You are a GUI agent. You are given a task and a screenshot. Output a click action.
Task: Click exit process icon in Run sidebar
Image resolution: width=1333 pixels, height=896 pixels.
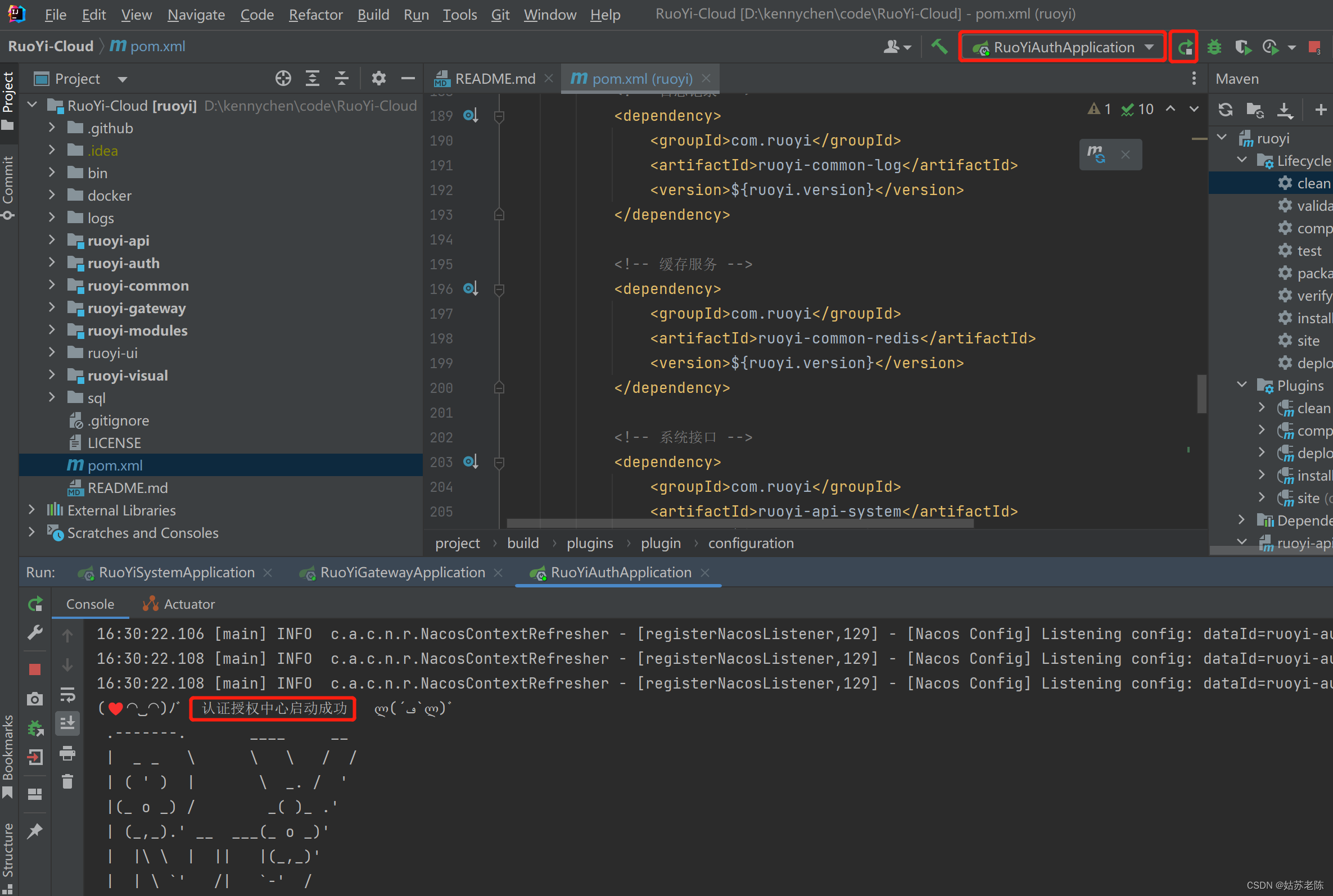click(x=35, y=757)
